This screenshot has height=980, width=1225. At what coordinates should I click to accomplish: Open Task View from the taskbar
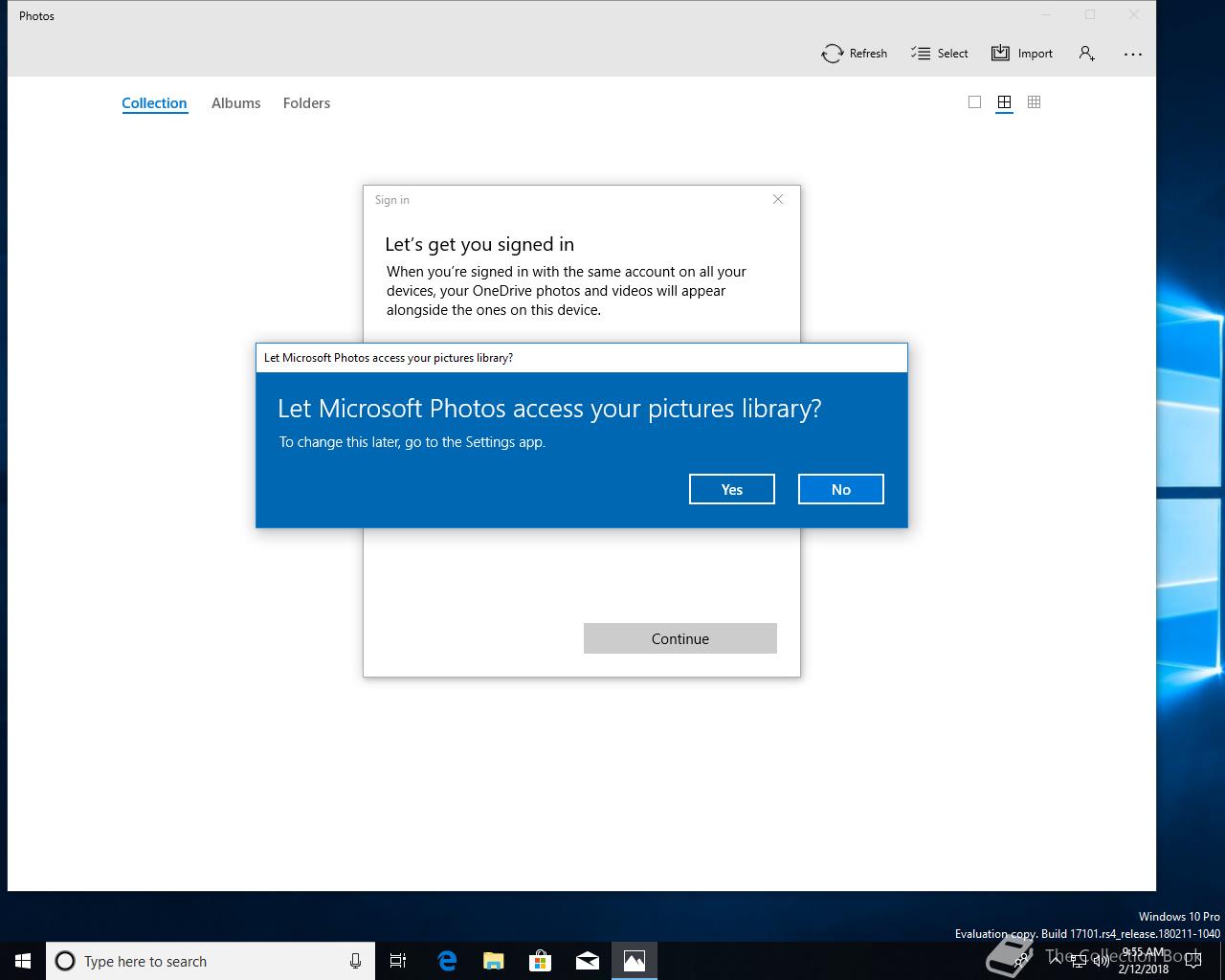[x=398, y=961]
